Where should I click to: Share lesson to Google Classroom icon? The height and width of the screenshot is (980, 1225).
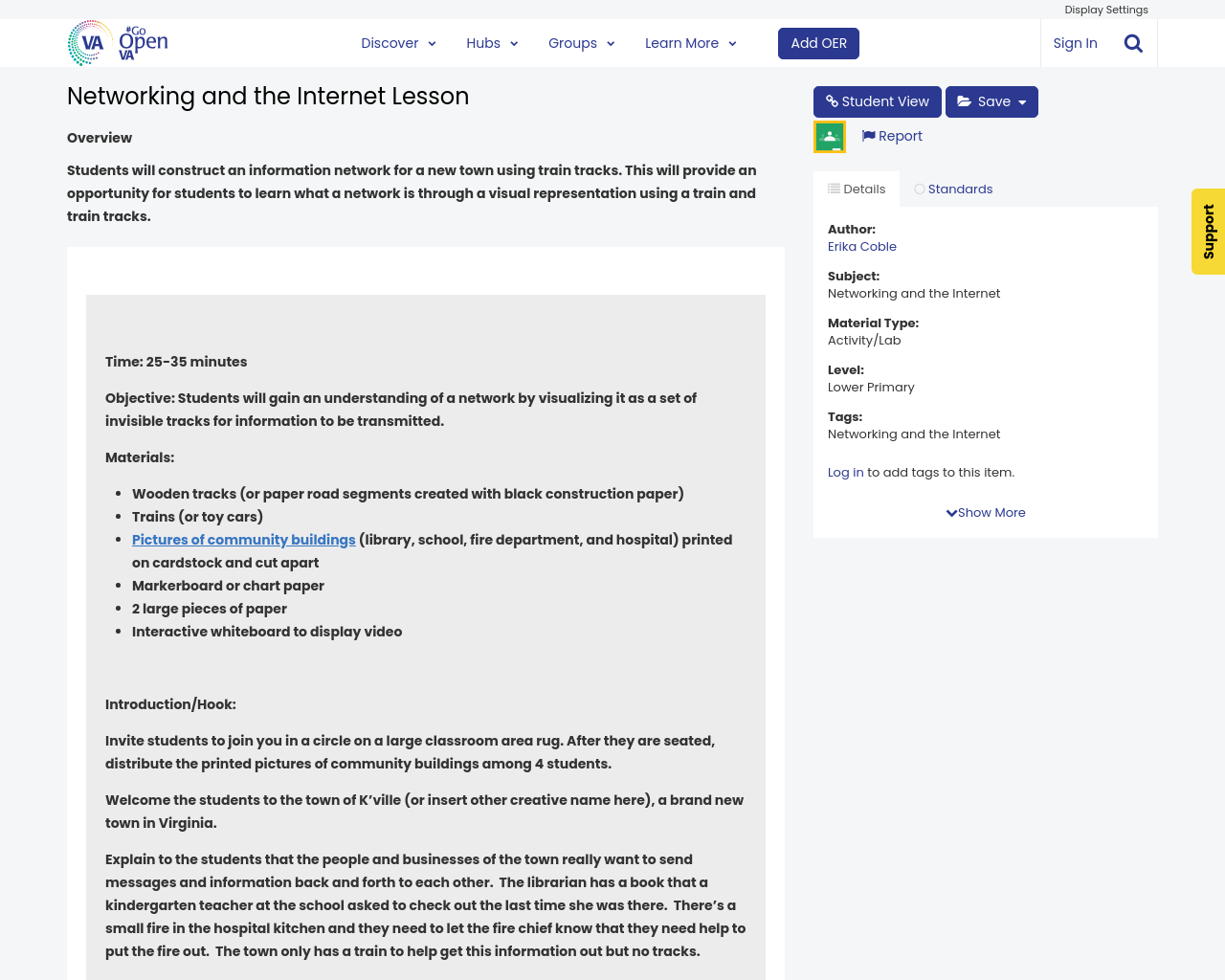click(829, 135)
